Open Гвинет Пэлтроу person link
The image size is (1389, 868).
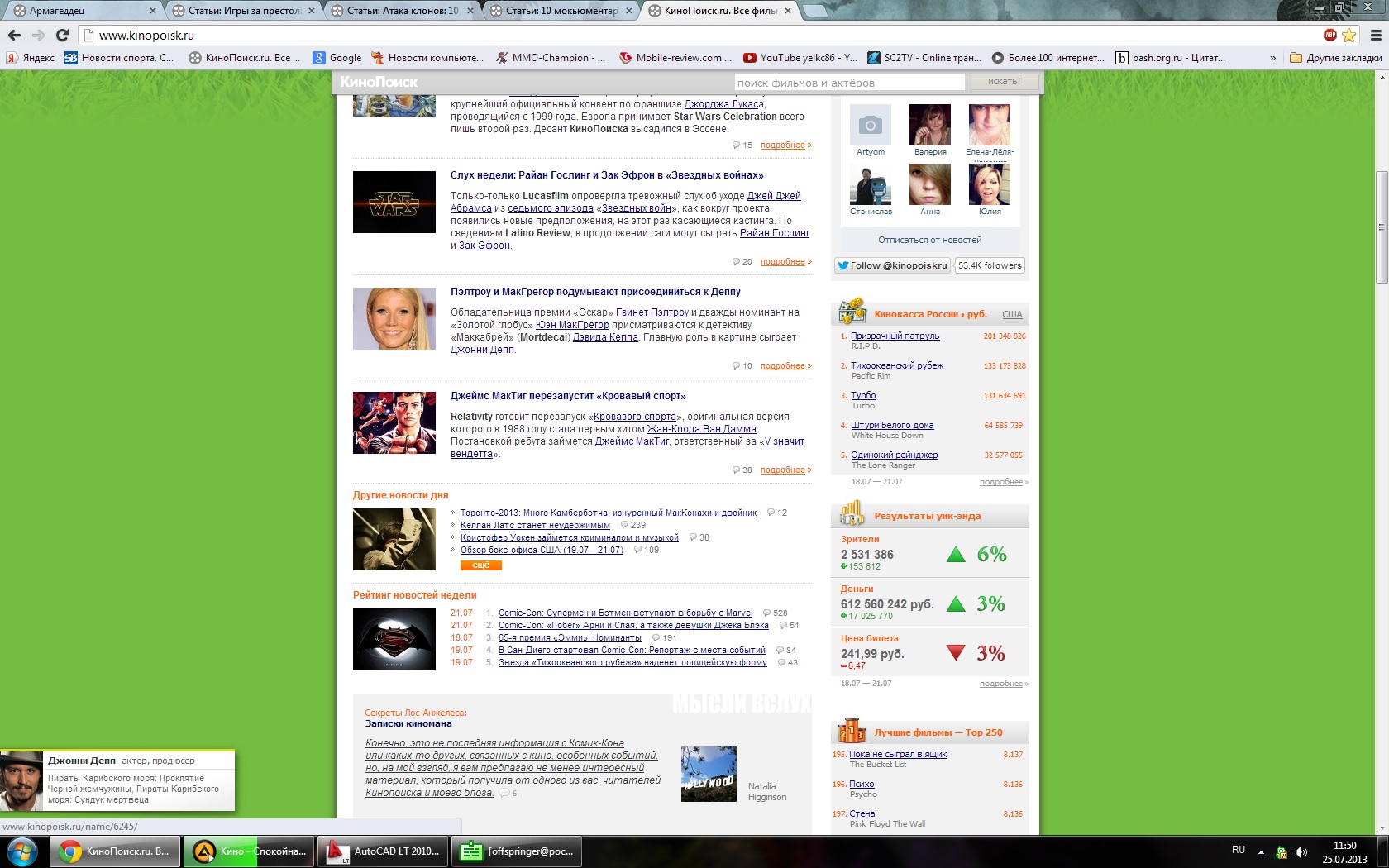click(x=652, y=312)
